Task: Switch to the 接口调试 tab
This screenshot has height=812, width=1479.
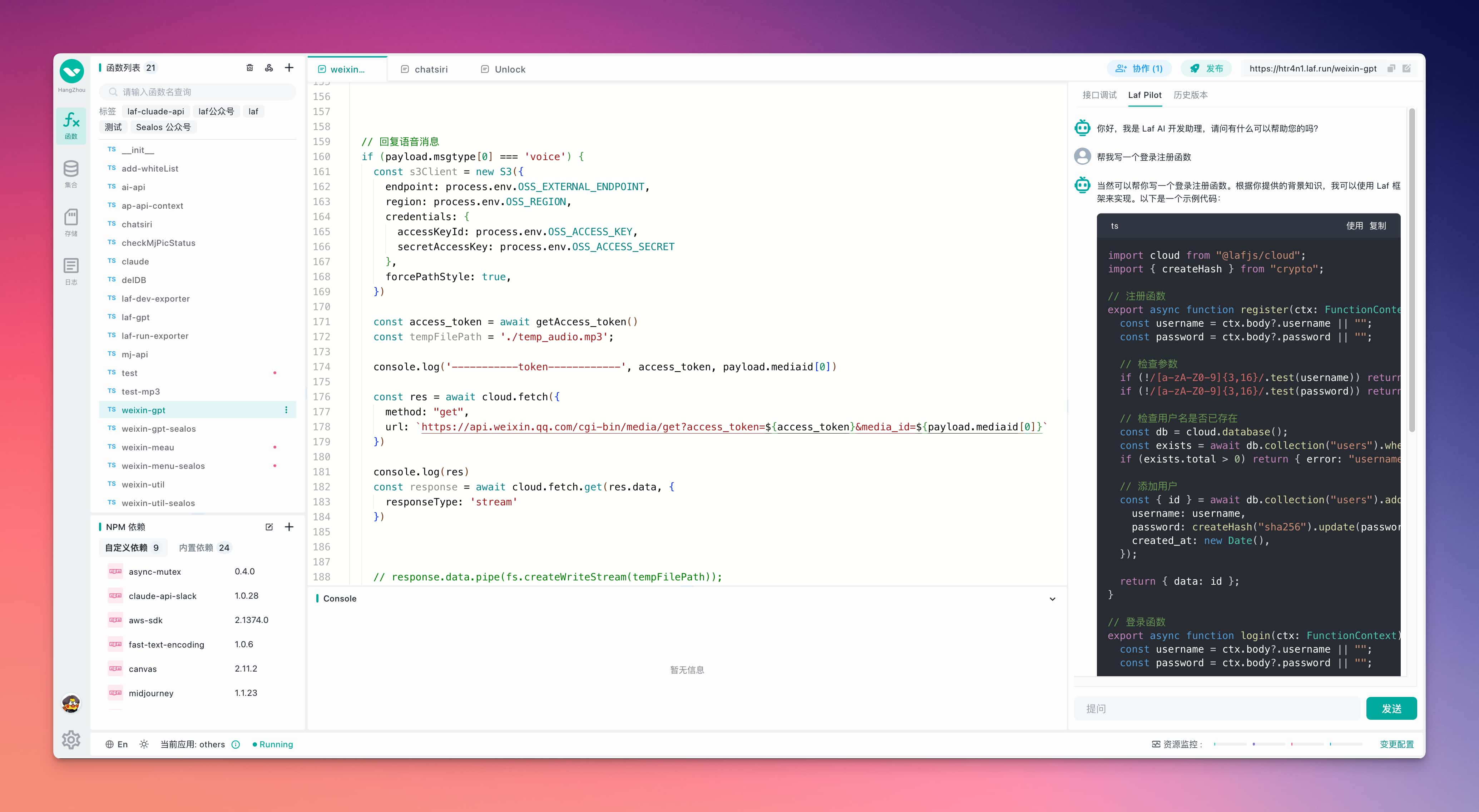Action: (x=1100, y=94)
